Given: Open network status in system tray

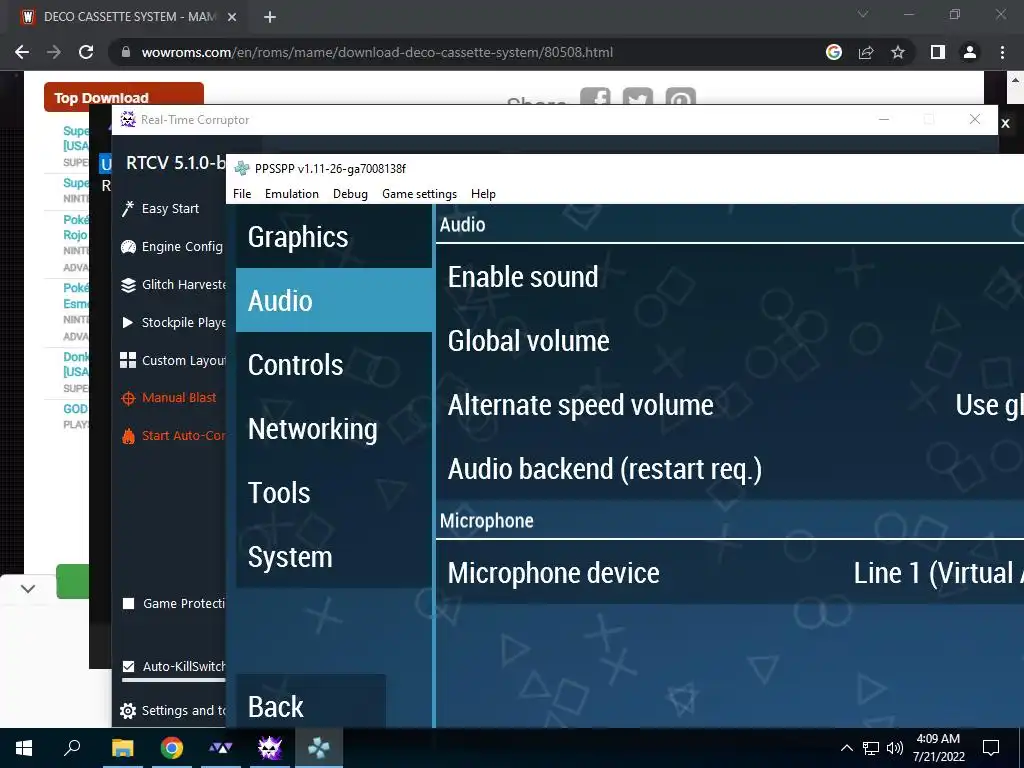Looking at the screenshot, I should click(871, 748).
